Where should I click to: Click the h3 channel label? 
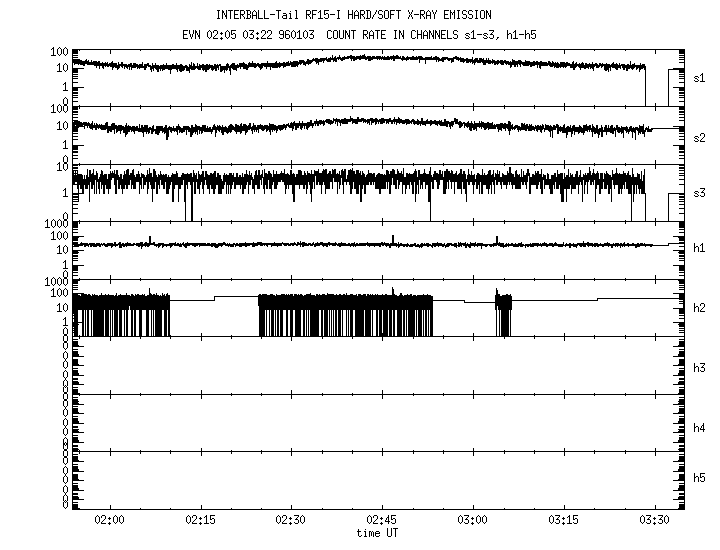701,366
